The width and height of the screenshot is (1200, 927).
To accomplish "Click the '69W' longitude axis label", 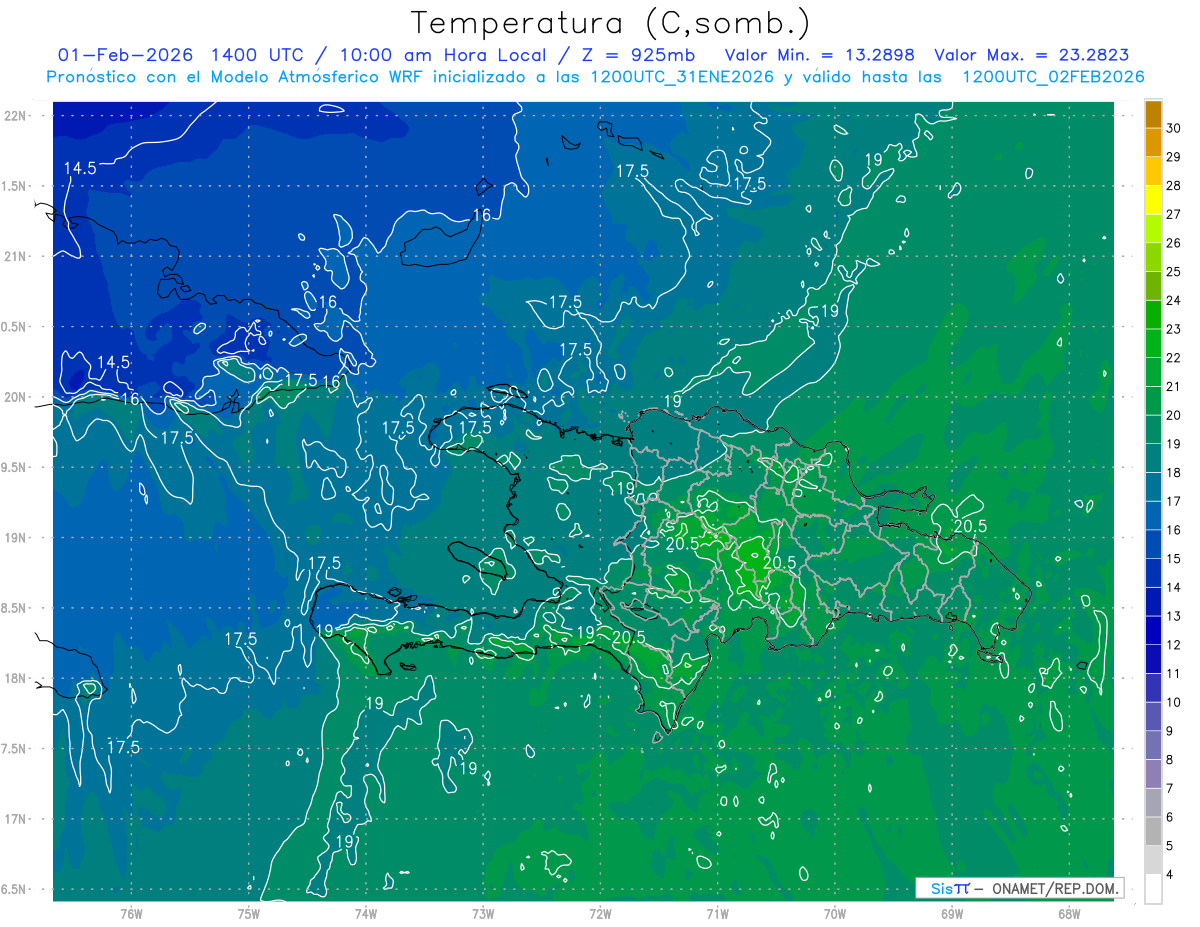I will 952,913.
